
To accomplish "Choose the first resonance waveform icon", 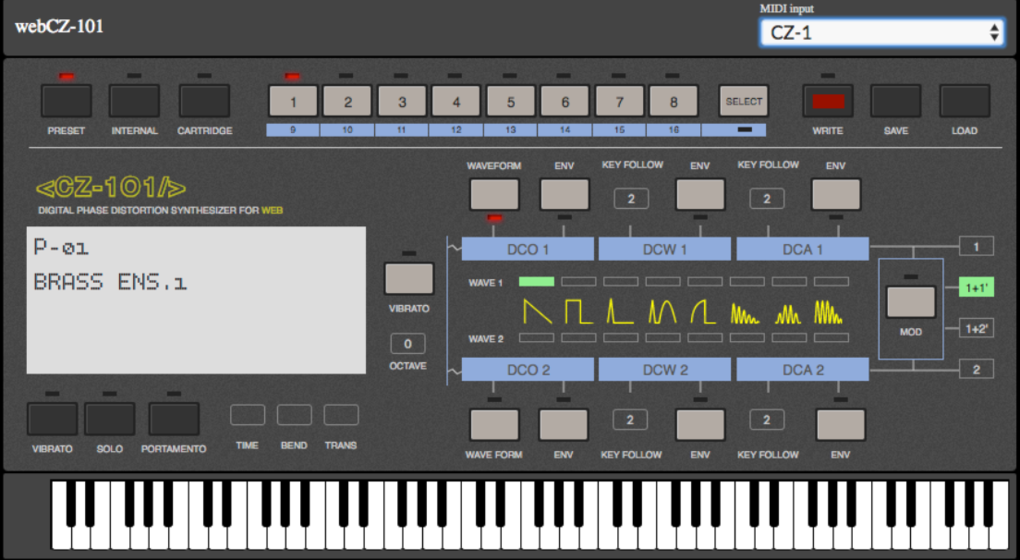I will click(x=745, y=312).
